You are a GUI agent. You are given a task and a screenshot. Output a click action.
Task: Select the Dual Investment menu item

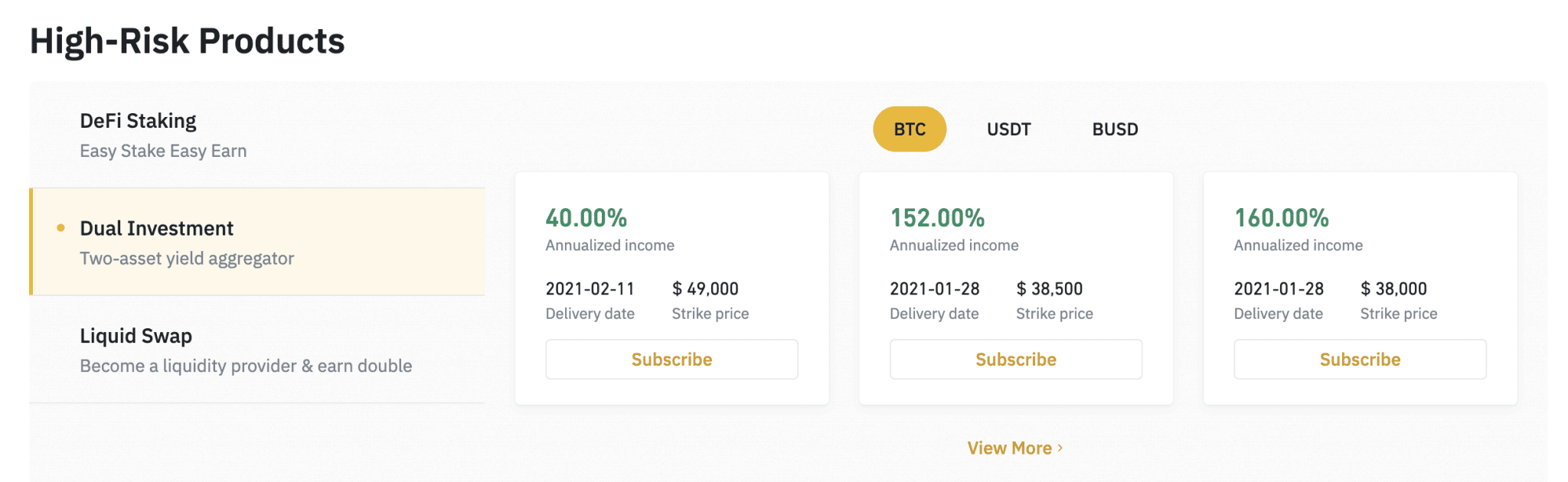[x=257, y=242]
